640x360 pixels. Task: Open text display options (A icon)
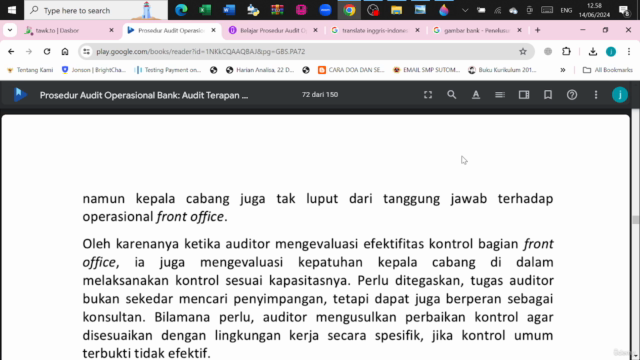(476, 95)
